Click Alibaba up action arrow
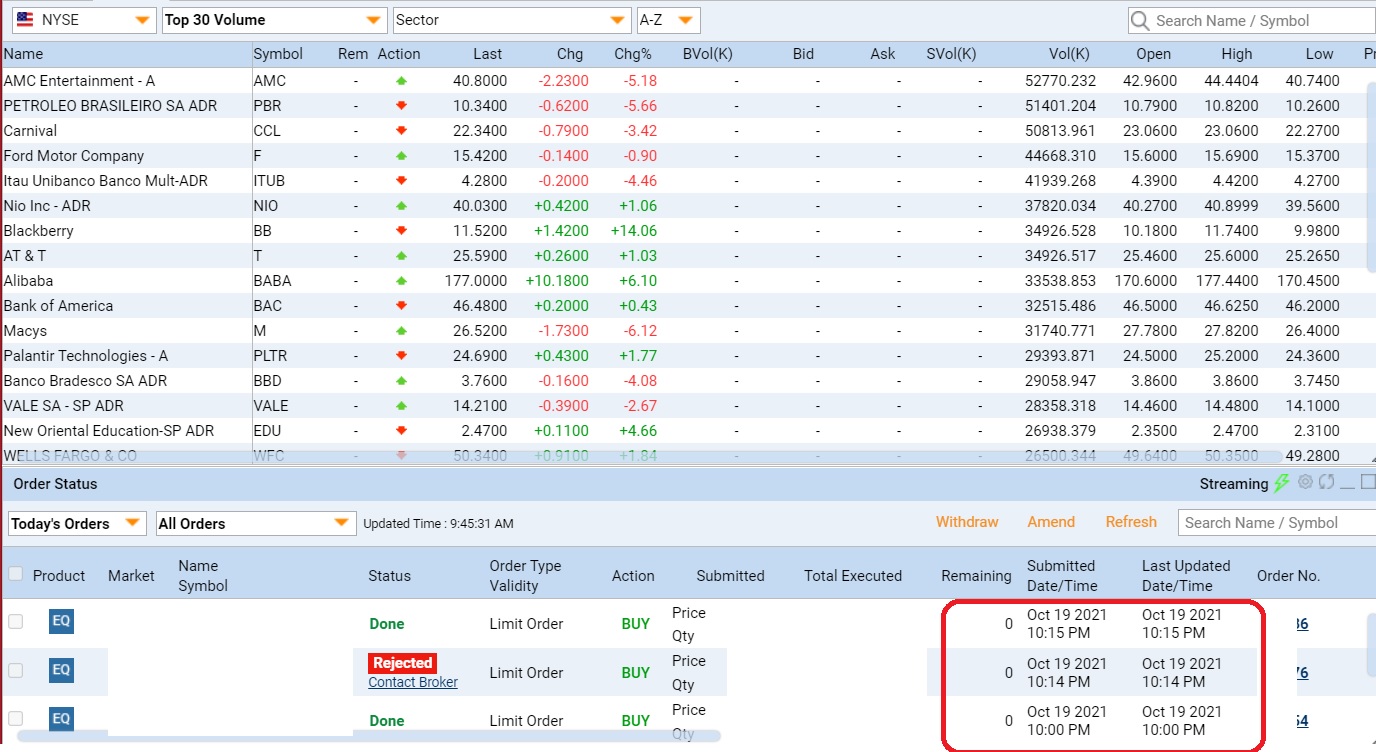 (402, 281)
